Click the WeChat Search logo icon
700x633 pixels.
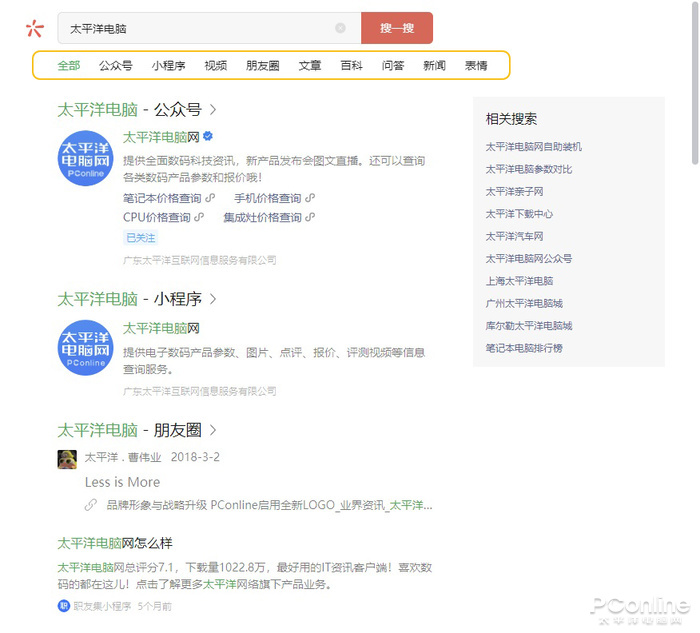point(35,28)
